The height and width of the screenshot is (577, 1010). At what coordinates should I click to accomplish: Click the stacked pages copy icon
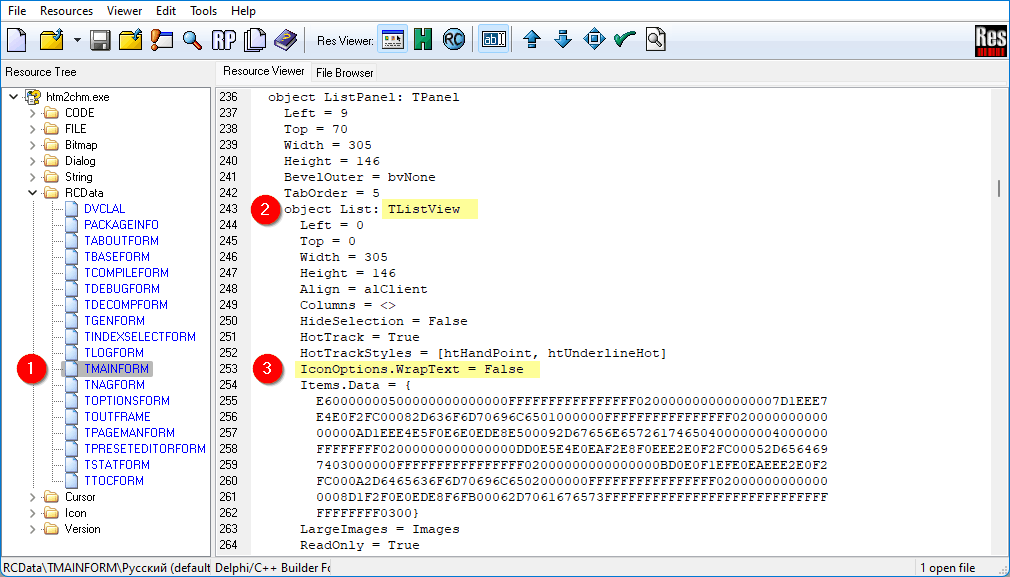[x=254, y=40]
